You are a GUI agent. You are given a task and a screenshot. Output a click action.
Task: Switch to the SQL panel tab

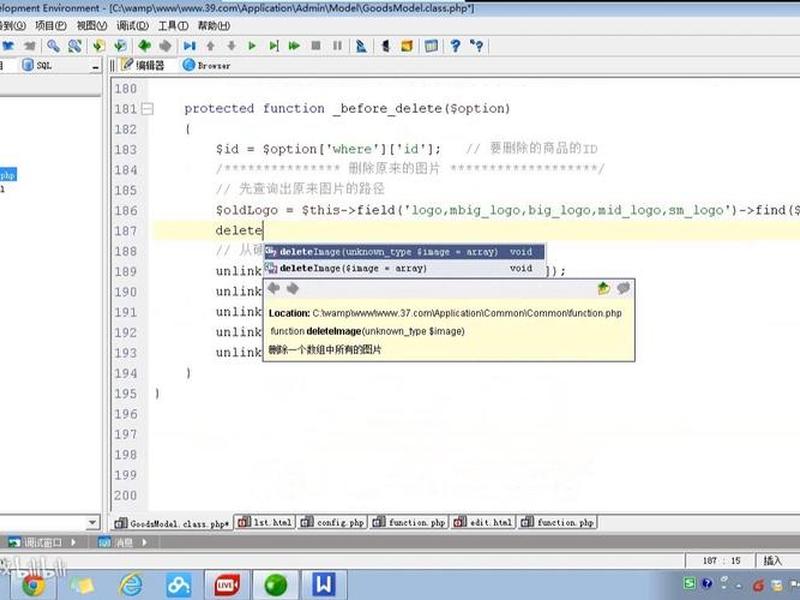click(37, 65)
